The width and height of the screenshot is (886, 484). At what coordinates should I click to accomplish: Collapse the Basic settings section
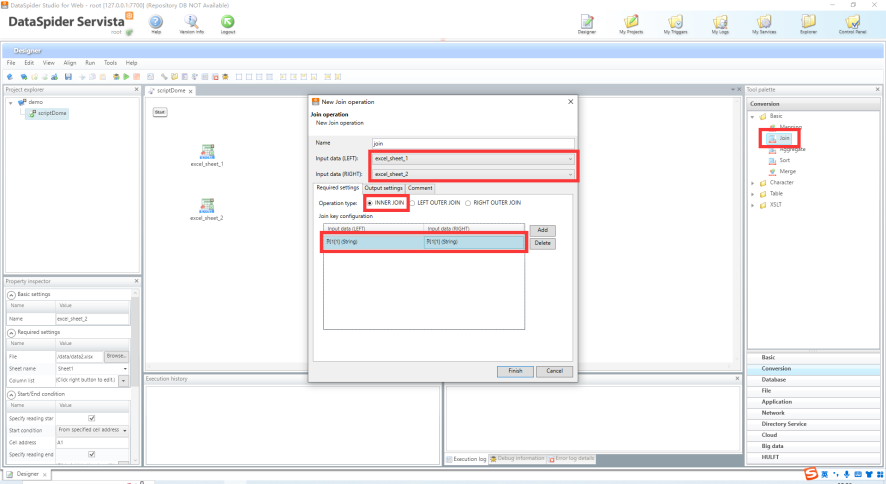11,295
